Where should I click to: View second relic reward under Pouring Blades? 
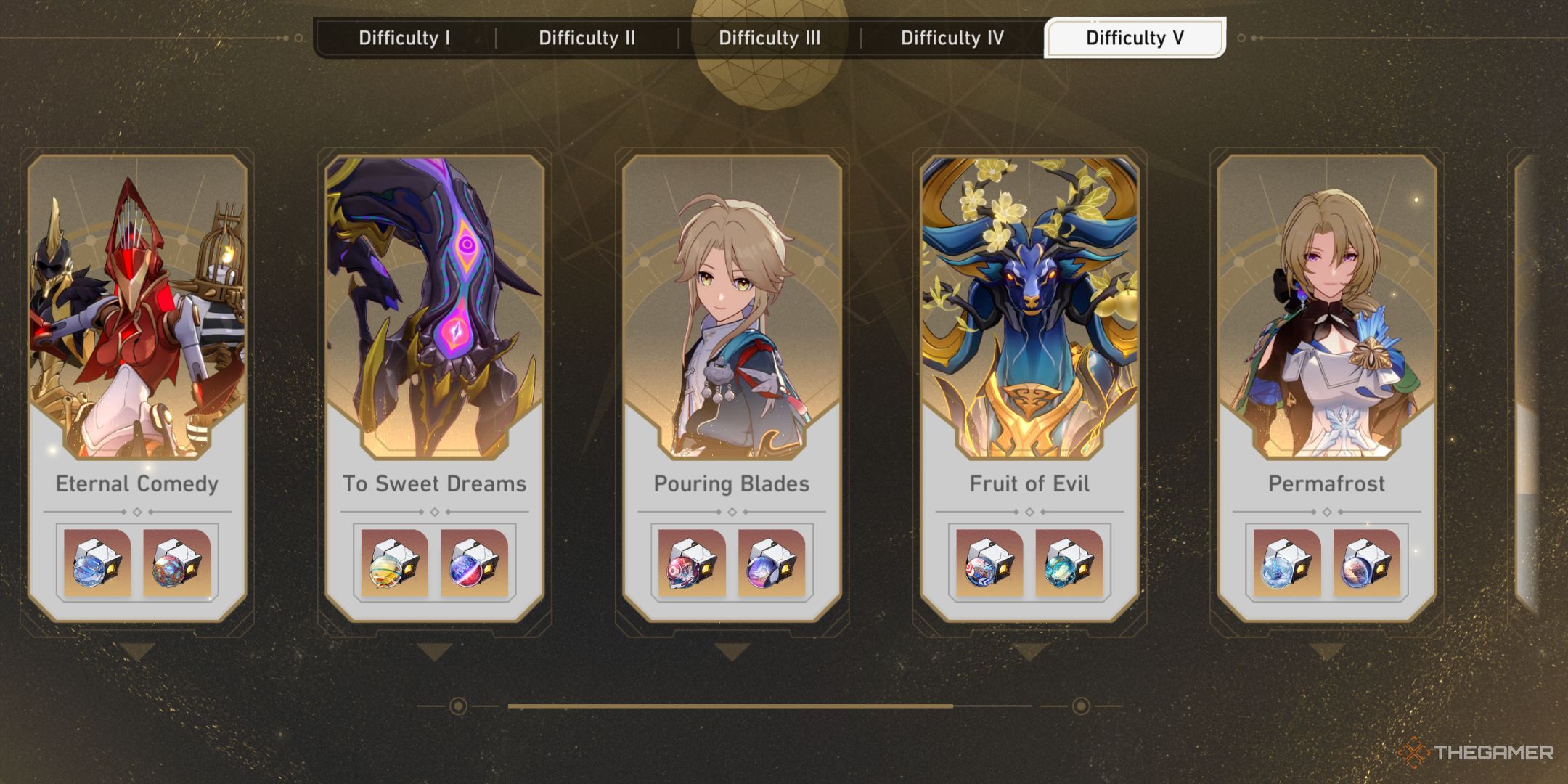pyautogui.click(x=772, y=563)
